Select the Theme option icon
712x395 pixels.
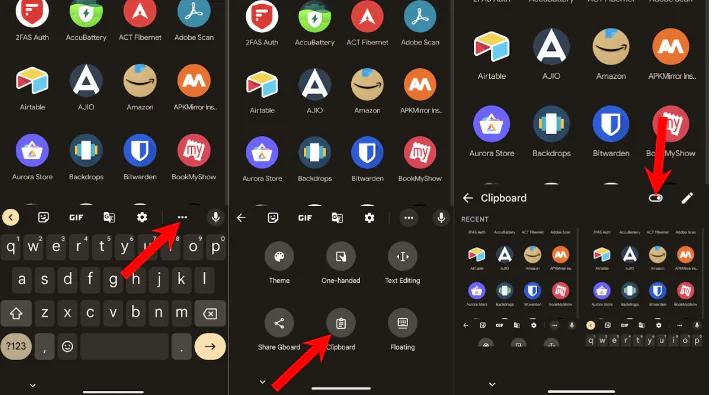click(x=279, y=257)
